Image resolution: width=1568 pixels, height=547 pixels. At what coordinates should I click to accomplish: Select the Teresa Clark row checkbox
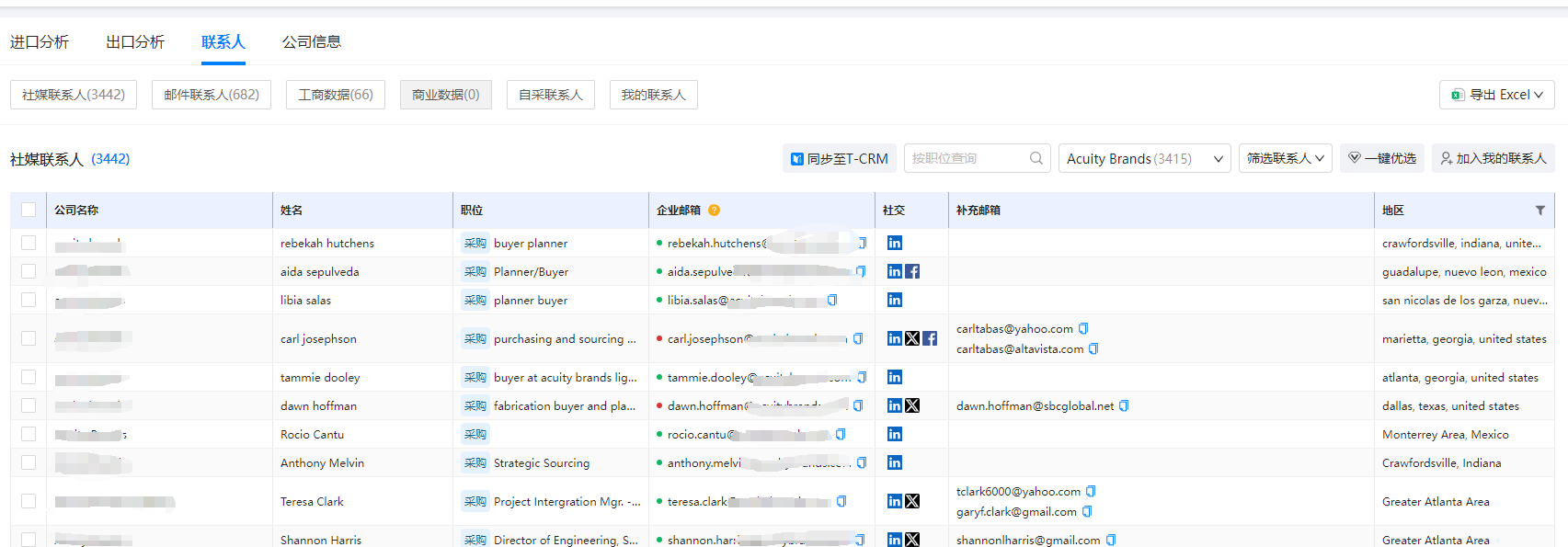pos(29,501)
